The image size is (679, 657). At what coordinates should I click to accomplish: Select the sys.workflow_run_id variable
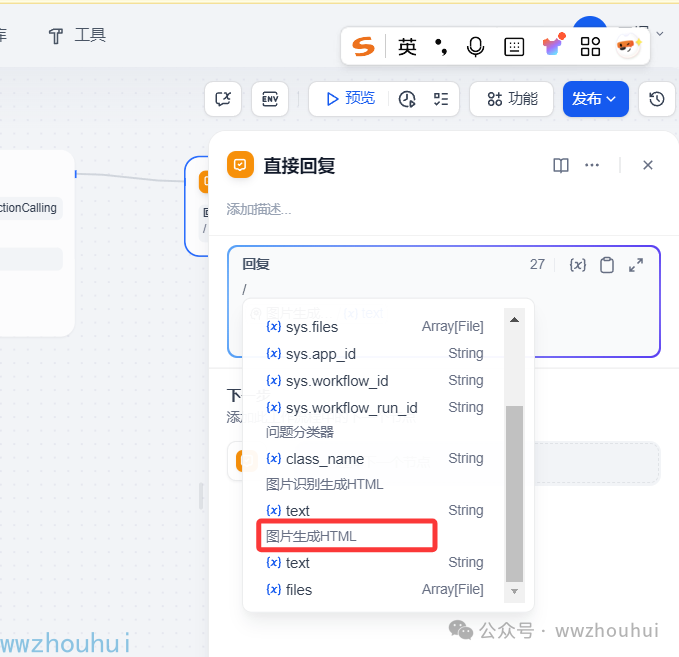click(375, 408)
